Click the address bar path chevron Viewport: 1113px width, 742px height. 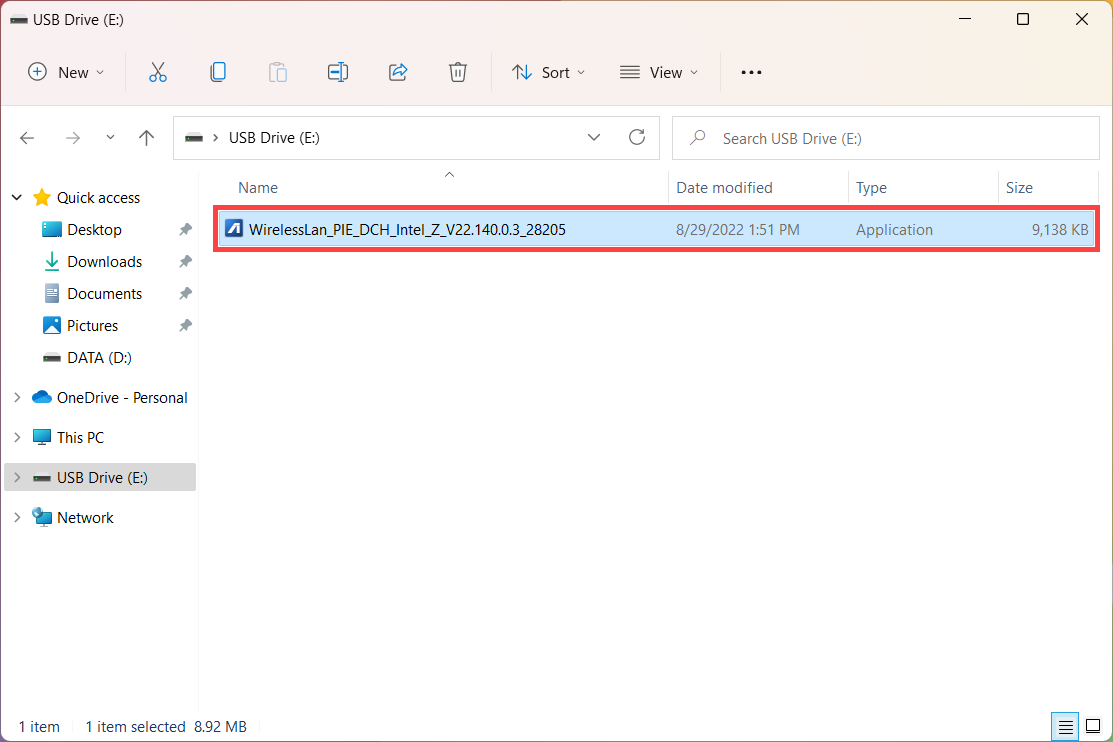coord(215,138)
